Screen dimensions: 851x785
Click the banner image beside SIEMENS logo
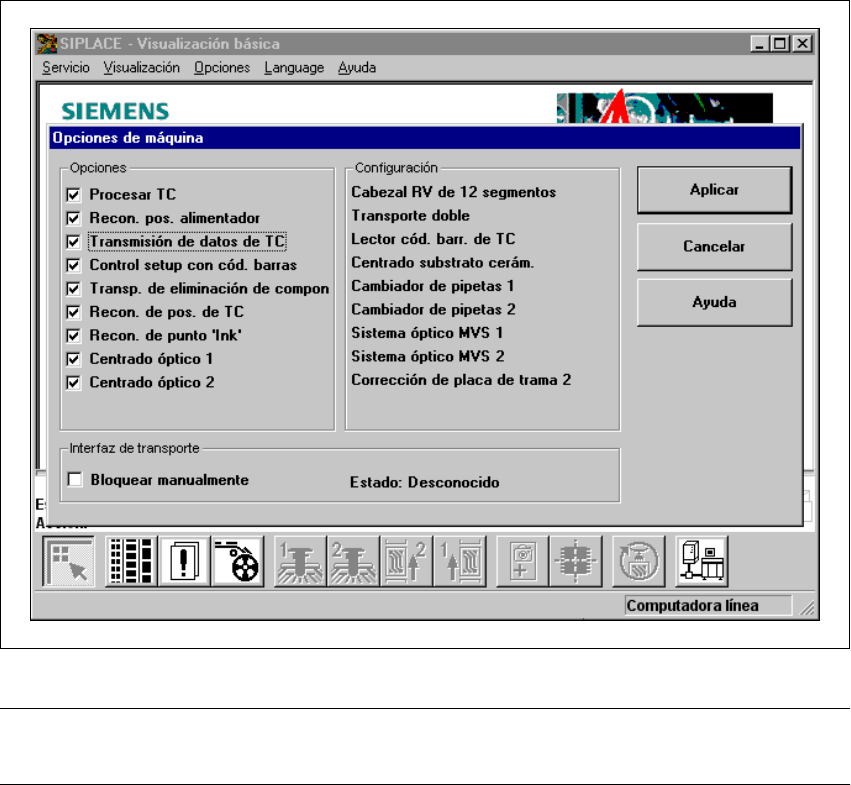click(x=665, y=107)
